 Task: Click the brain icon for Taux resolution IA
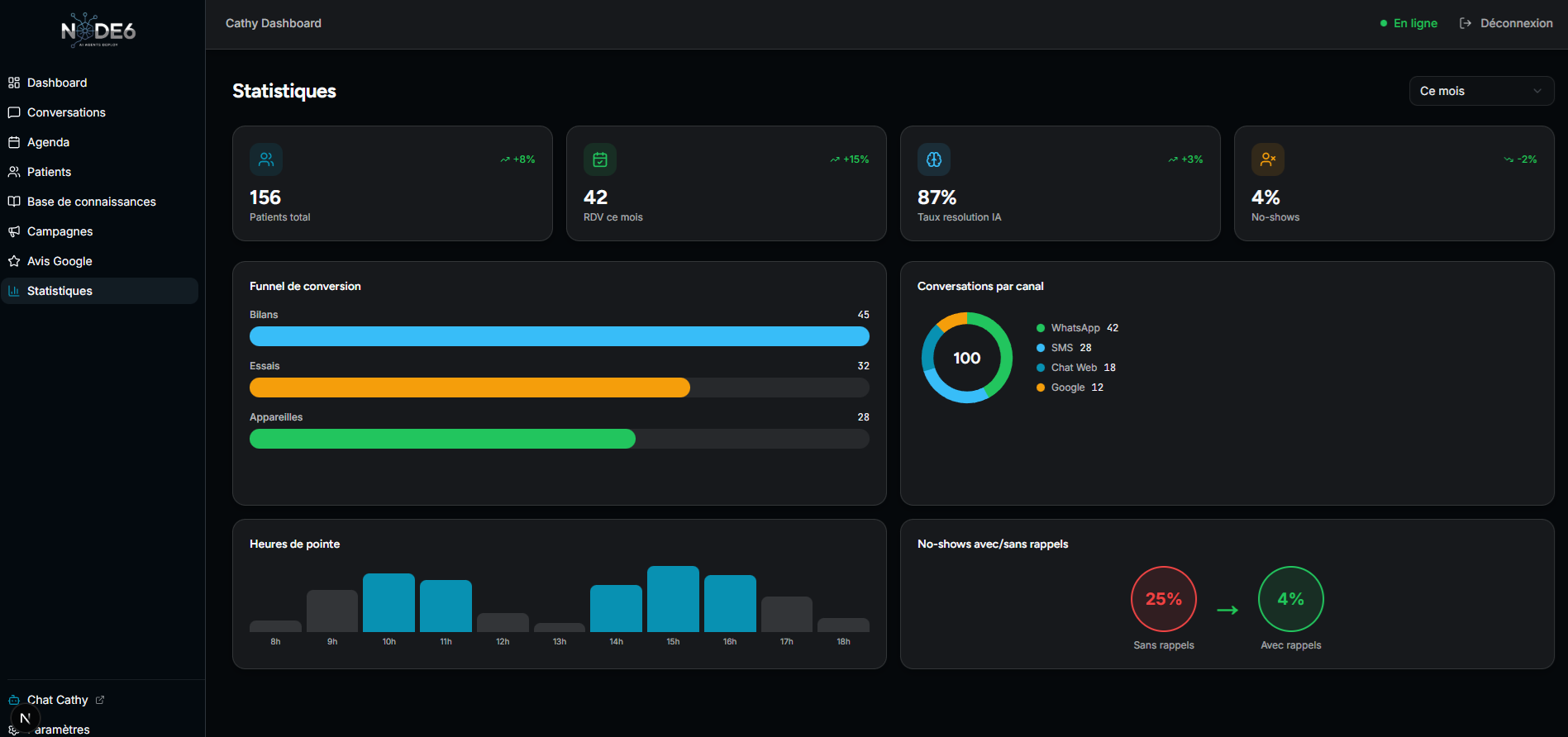[x=934, y=159]
